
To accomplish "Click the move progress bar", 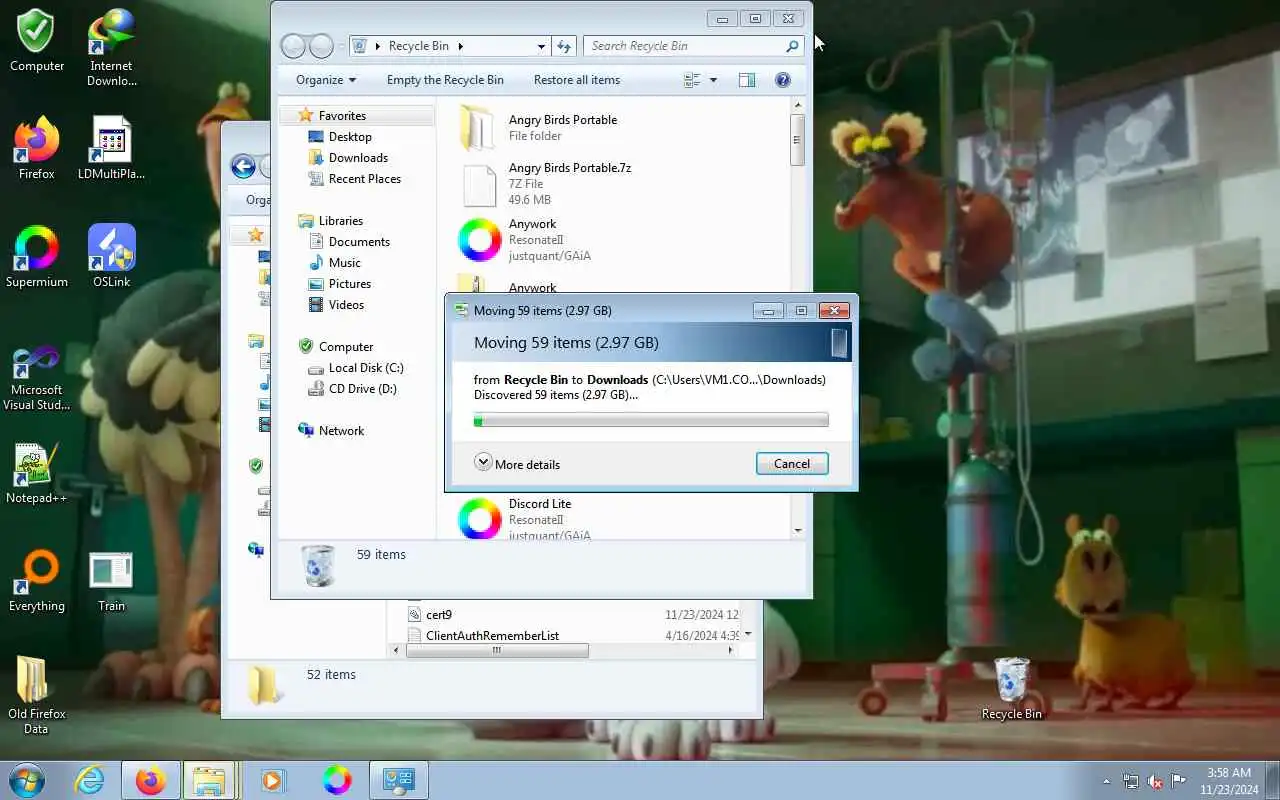I will tap(651, 420).
